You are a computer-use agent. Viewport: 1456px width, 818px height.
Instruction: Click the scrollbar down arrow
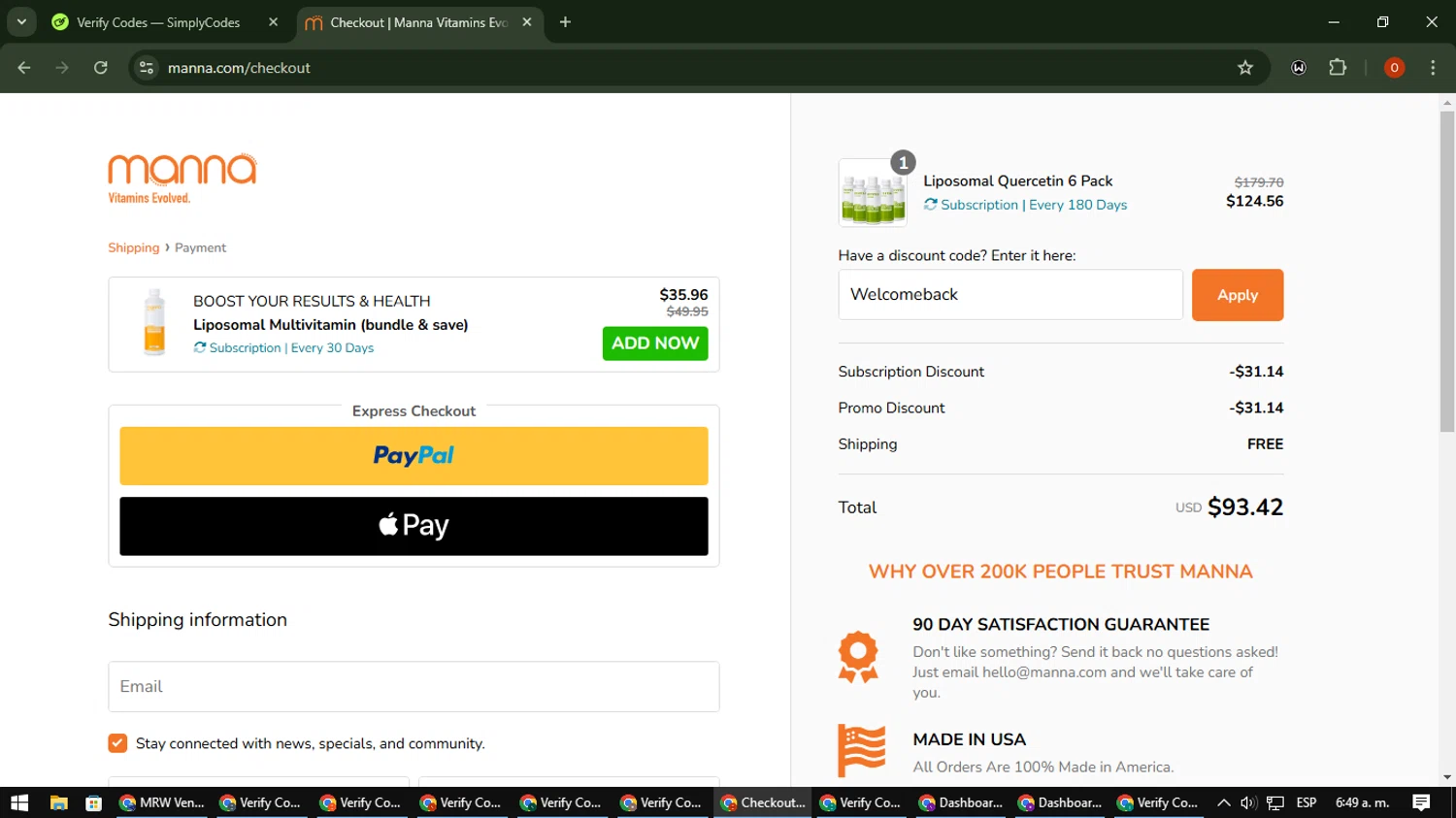pos(1447,778)
